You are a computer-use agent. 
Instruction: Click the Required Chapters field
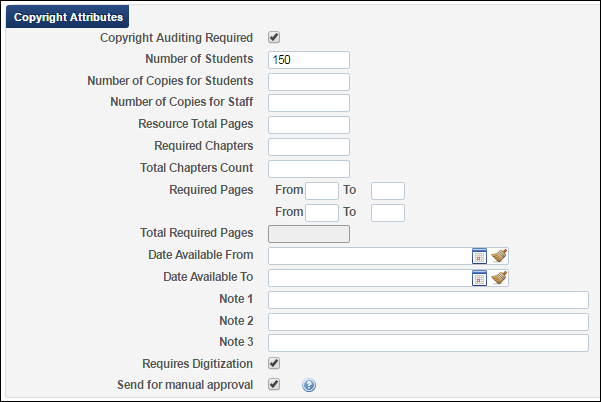(x=309, y=147)
